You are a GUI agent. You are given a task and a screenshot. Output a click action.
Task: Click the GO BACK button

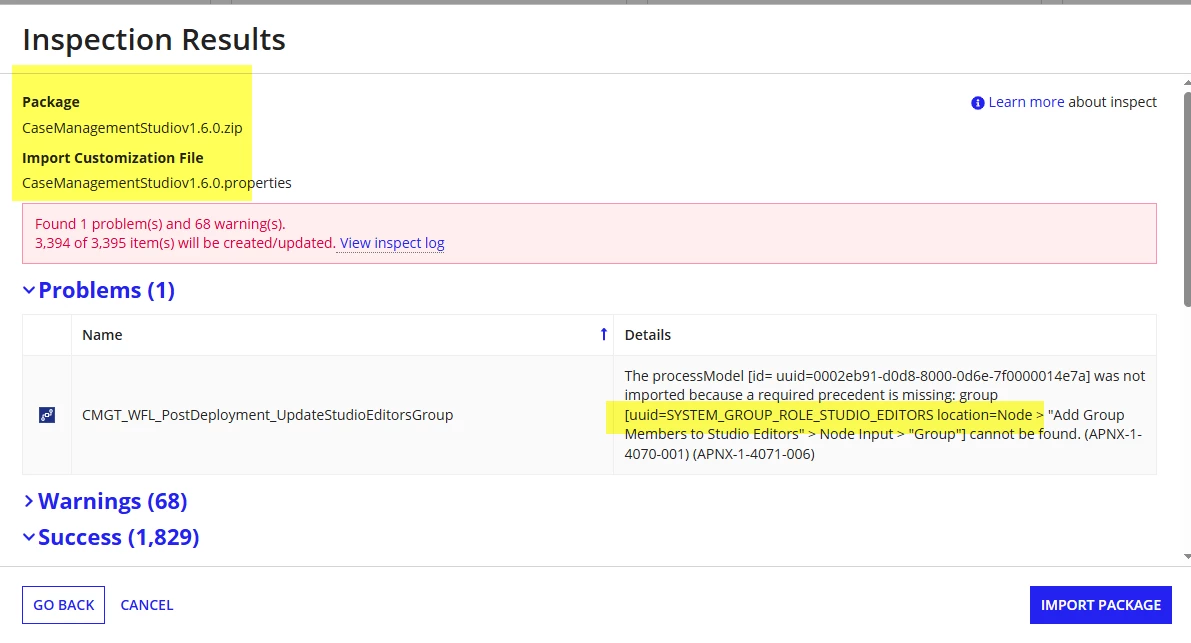[x=63, y=605]
